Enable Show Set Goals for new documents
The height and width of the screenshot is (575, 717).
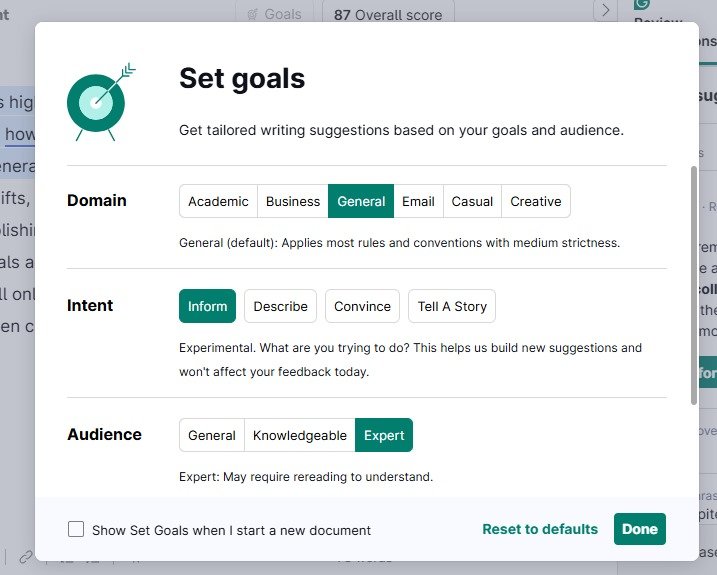(76, 529)
